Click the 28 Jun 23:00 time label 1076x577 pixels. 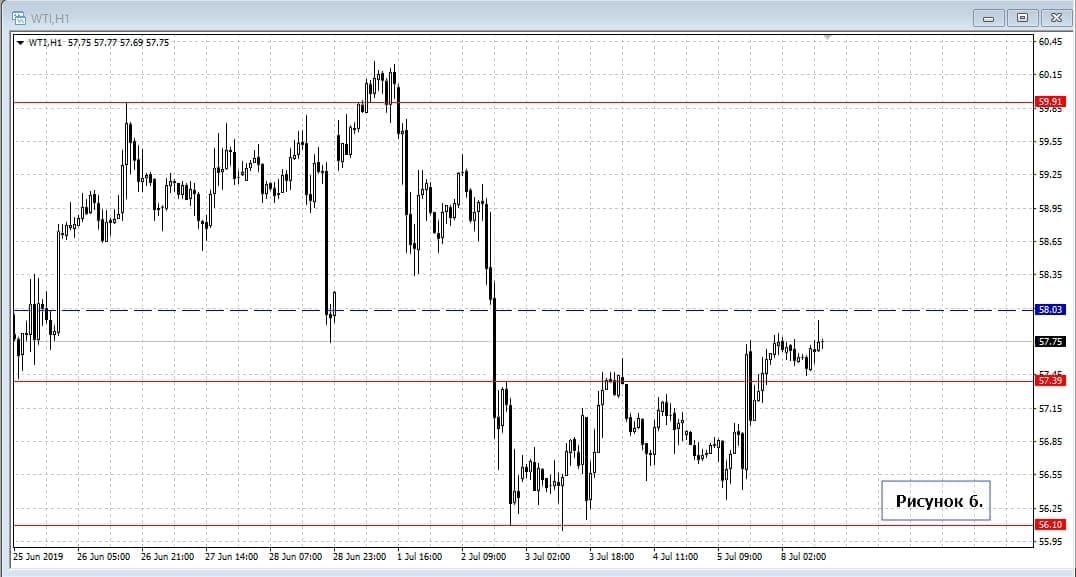[359, 556]
